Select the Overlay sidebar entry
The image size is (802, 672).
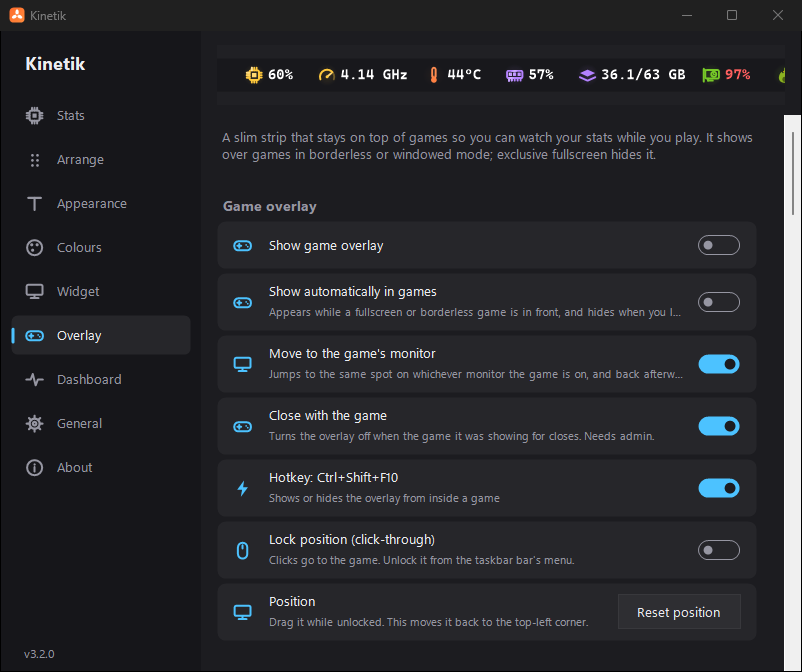tap(101, 335)
